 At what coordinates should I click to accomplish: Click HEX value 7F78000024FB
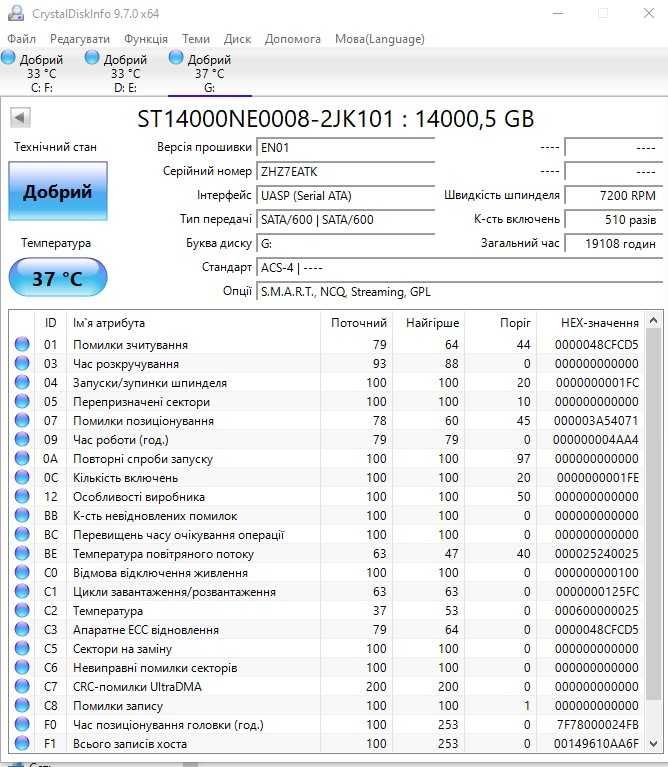[x=598, y=724]
